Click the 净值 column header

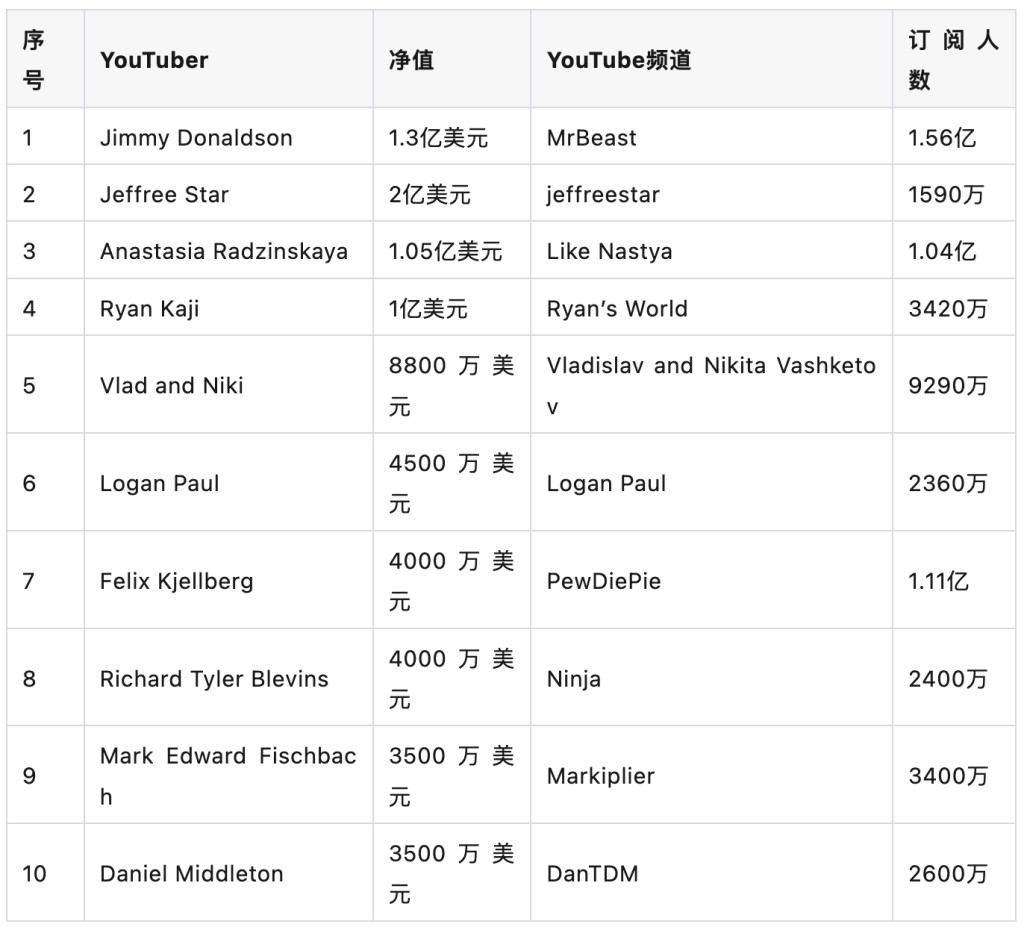coord(451,59)
